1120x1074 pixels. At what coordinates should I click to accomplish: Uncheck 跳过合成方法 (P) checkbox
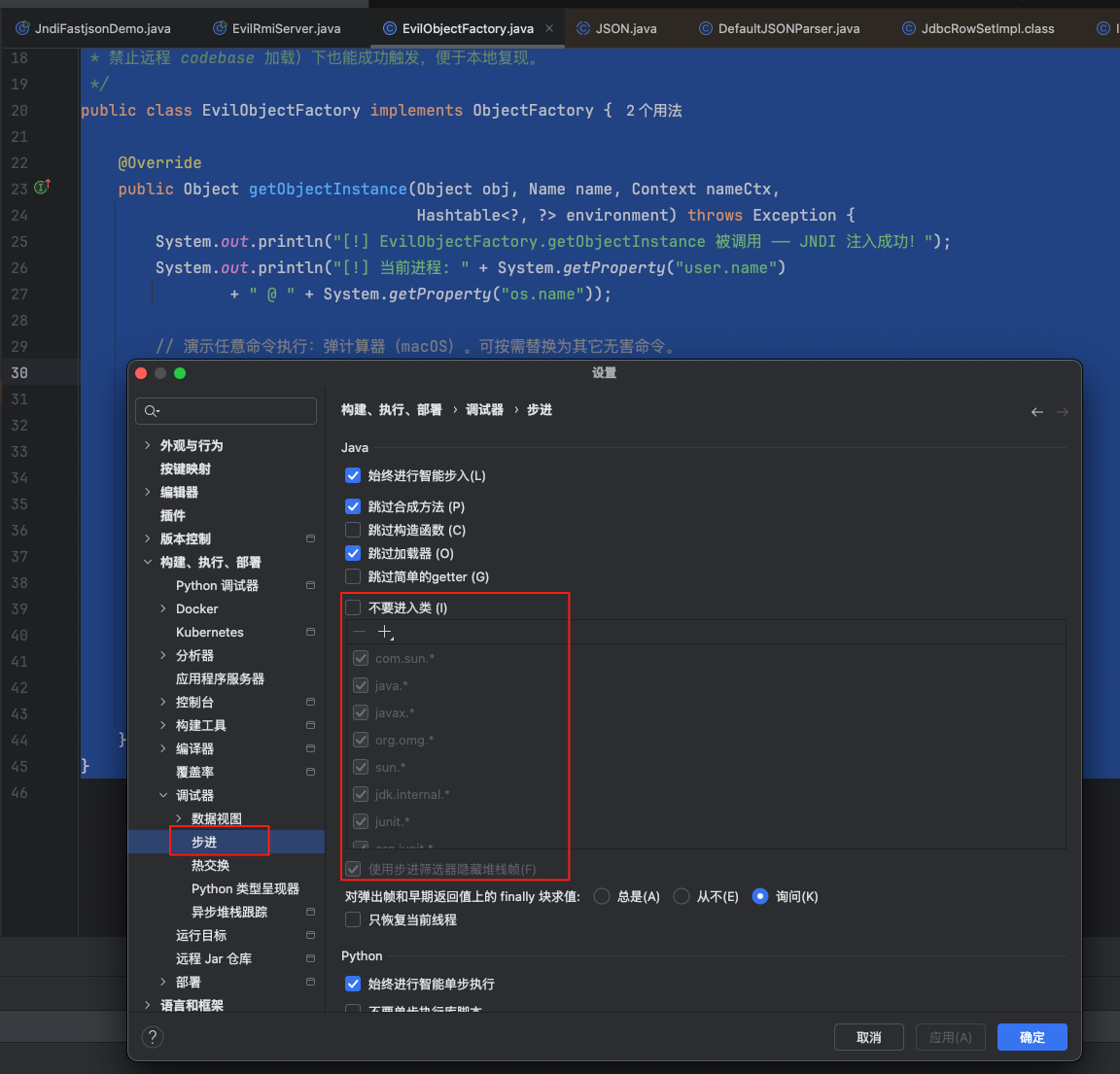pyautogui.click(x=353, y=507)
